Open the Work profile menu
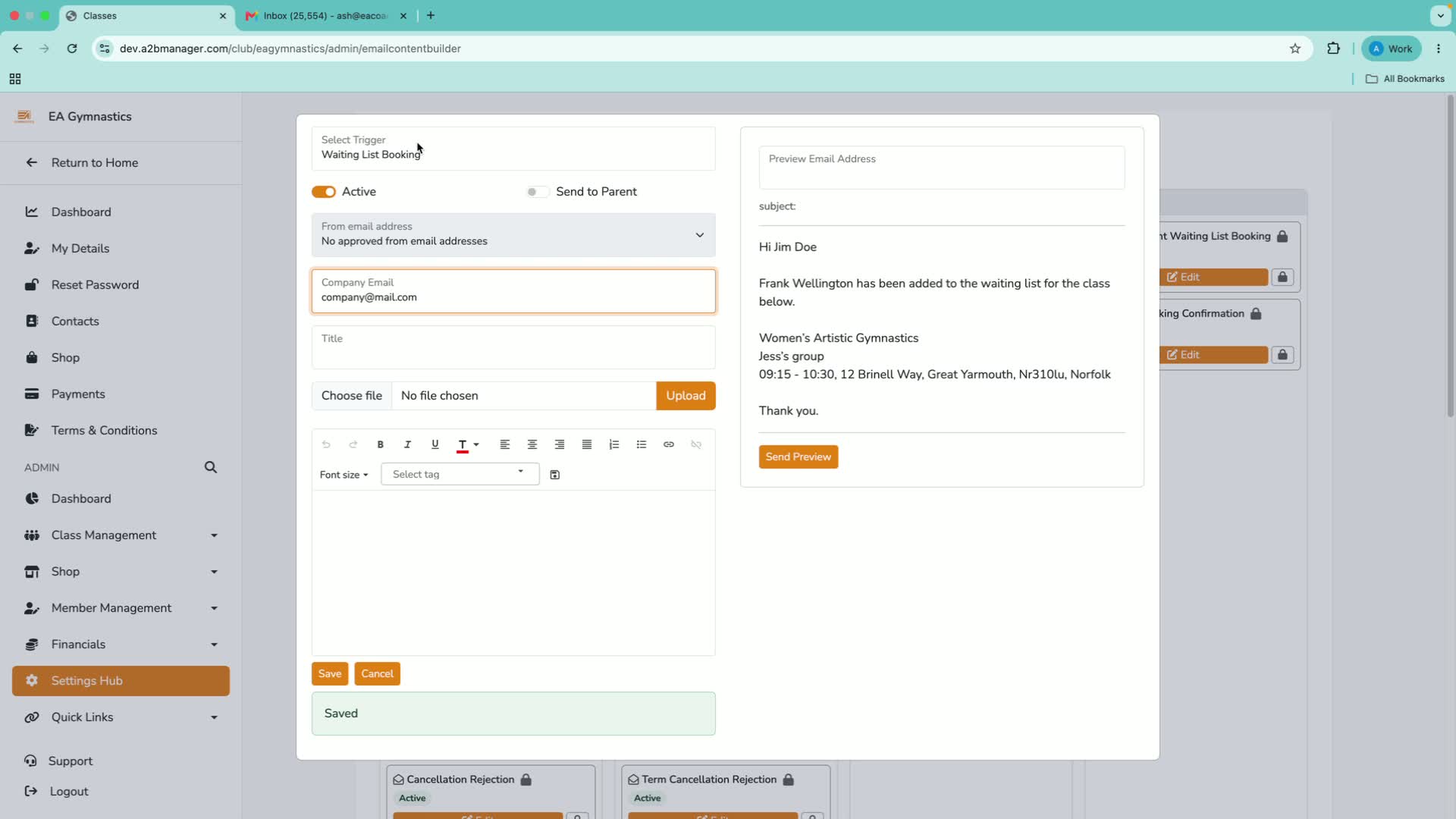Image resolution: width=1456 pixels, height=819 pixels. point(1392,49)
